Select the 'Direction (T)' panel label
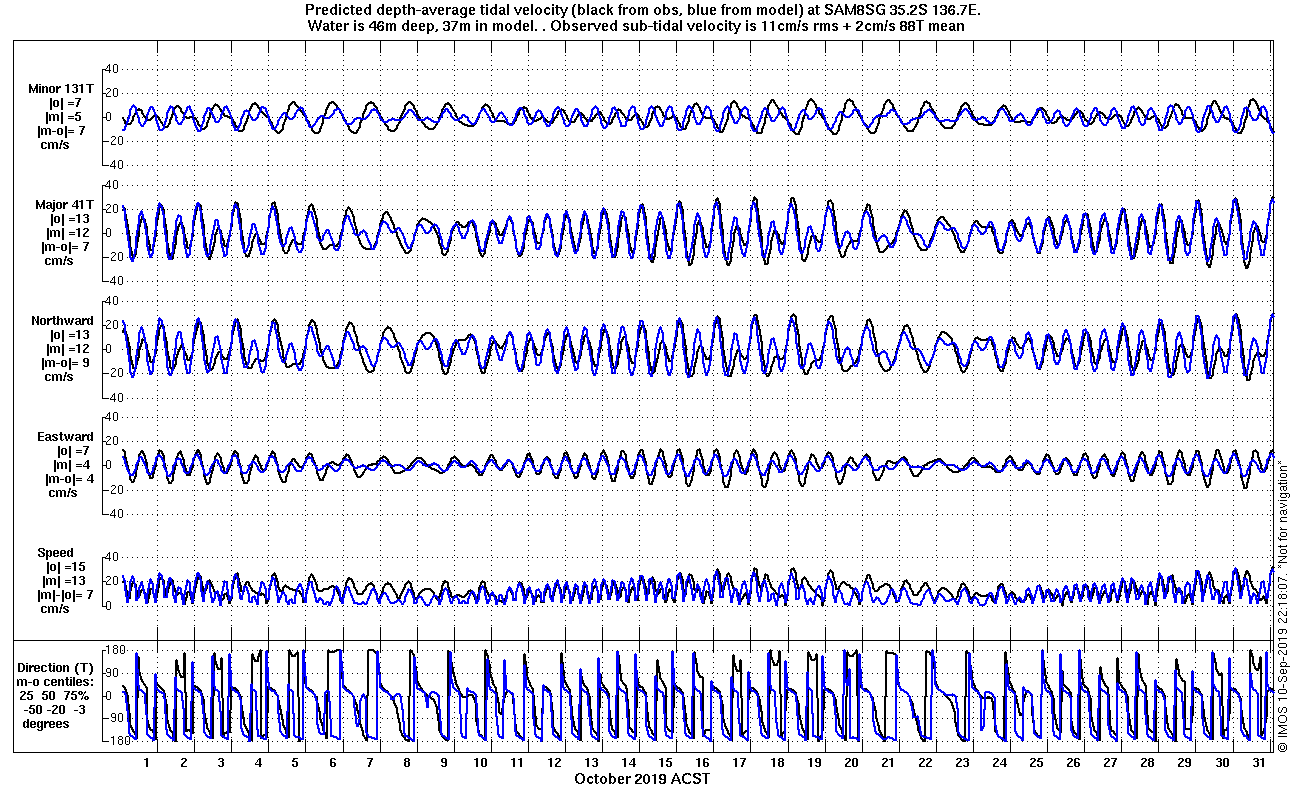Image resolution: width=1300 pixels, height=800 pixels. 57,668
